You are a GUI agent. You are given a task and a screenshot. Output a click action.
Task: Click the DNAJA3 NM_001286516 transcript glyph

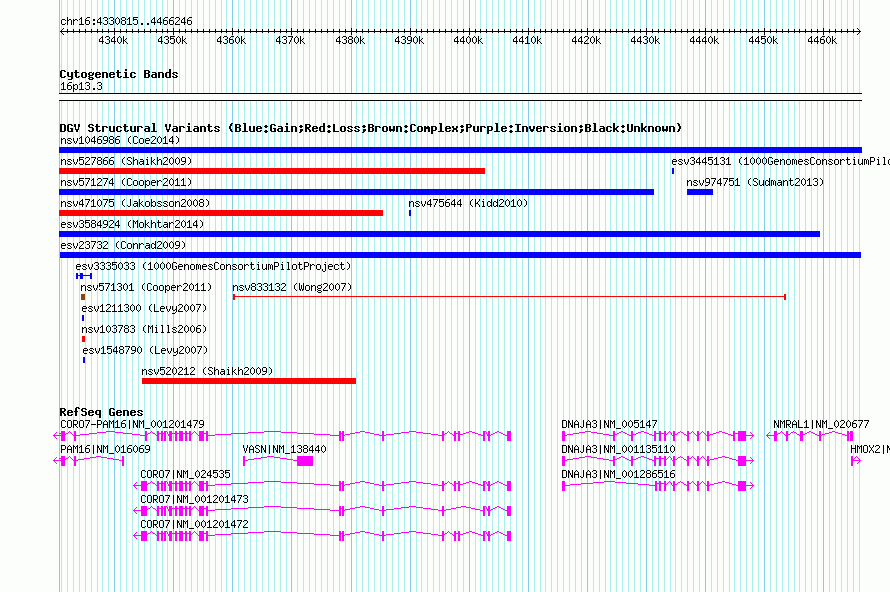point(658,486)
